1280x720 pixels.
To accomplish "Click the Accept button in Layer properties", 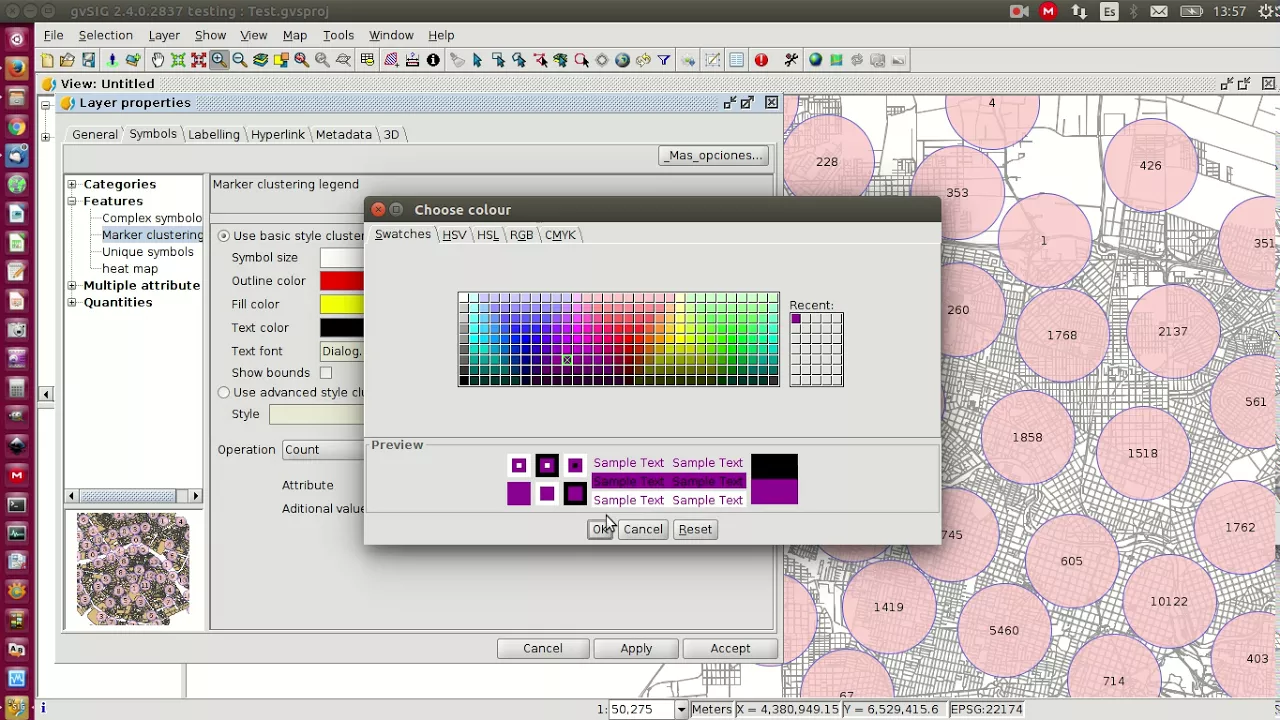I will pyautogui.click(x=730, y=648).
